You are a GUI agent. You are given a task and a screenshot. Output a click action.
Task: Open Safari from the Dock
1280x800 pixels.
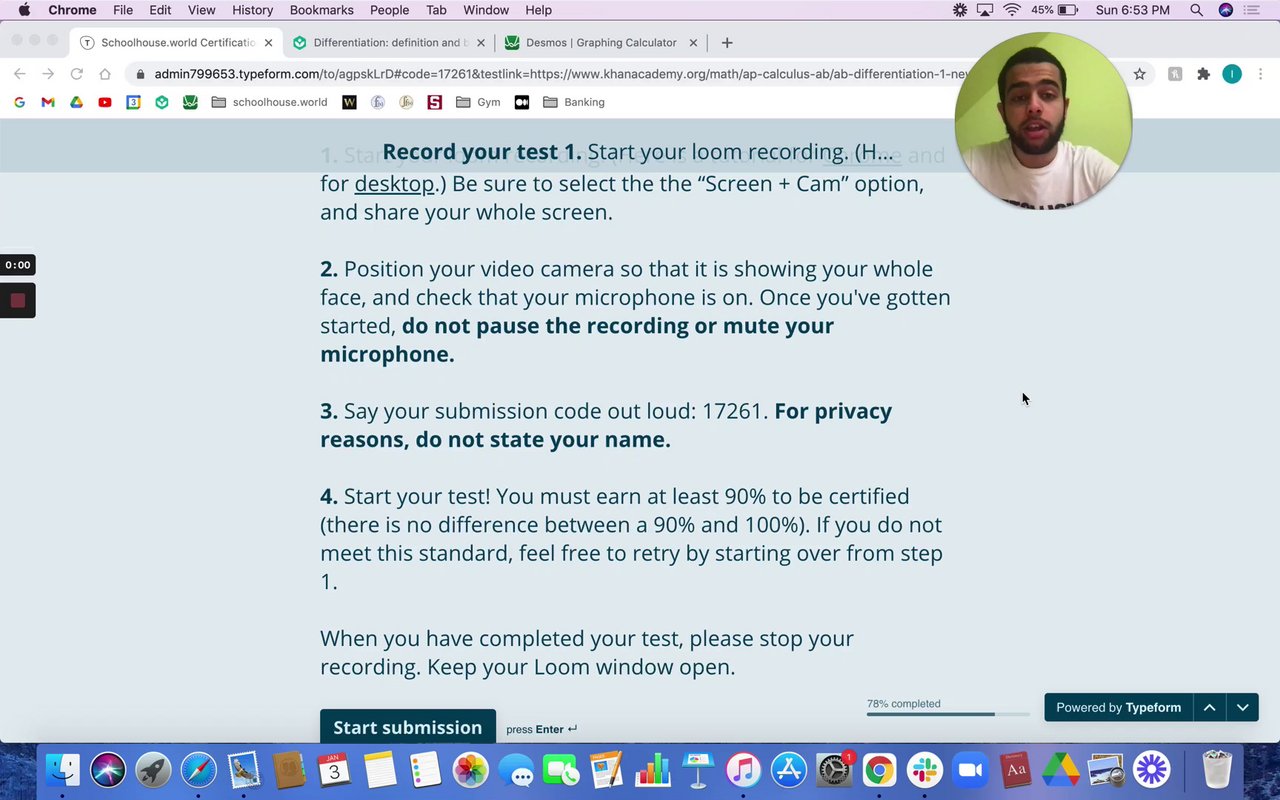click(198, 770)
